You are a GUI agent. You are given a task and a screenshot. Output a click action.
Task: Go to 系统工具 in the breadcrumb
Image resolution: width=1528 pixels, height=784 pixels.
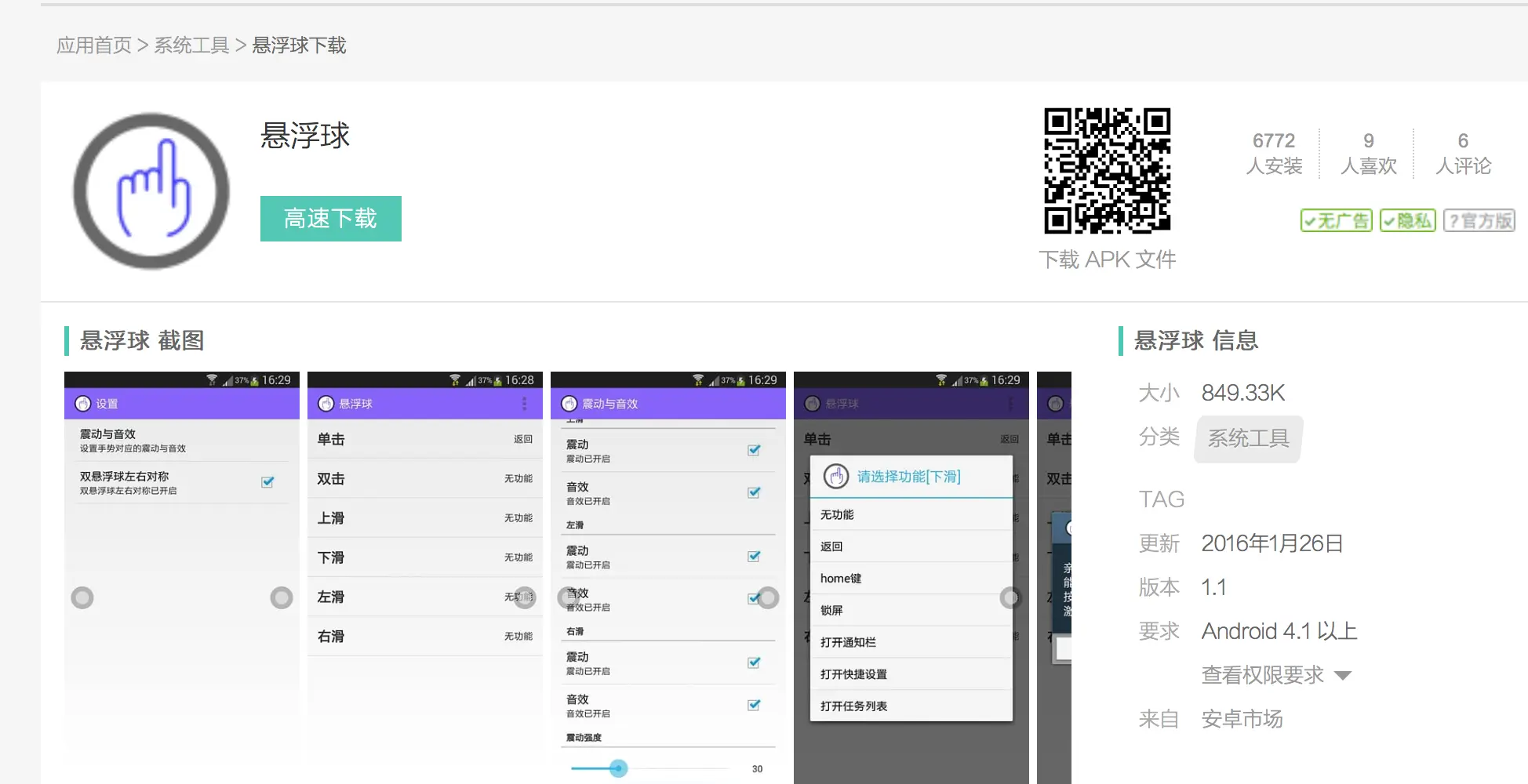191,45
